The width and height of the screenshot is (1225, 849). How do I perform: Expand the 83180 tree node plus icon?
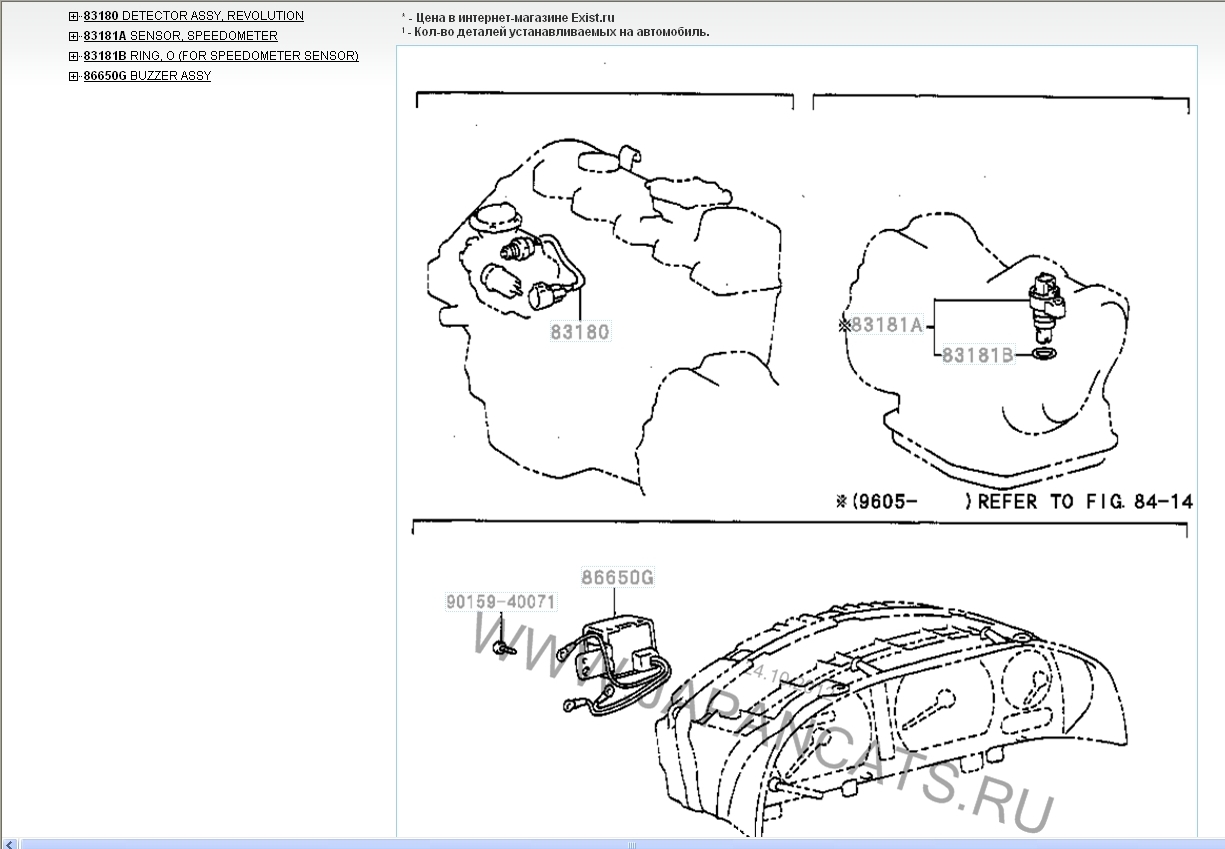coord(74,17)
